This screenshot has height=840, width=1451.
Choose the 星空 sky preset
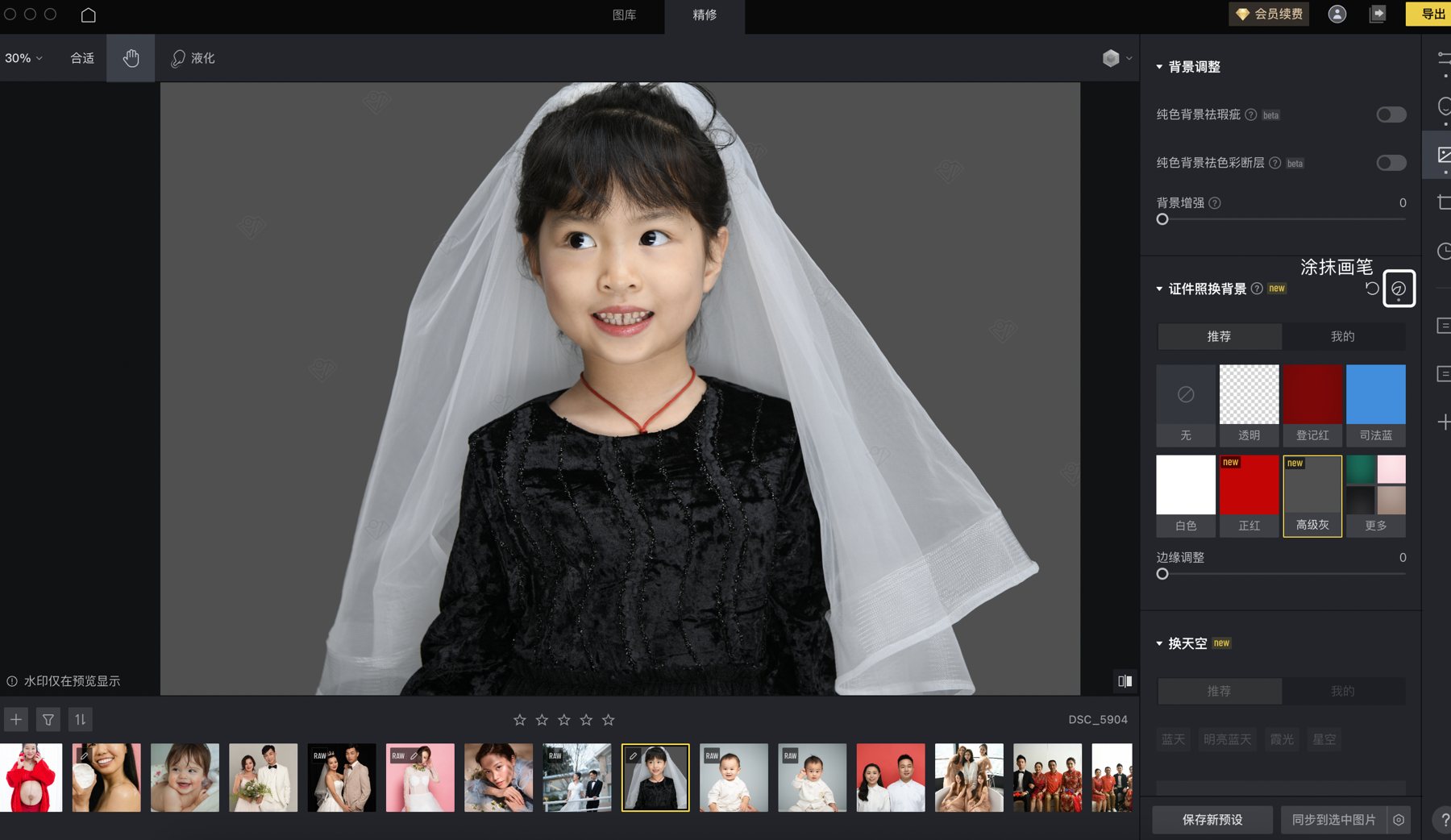click(1324, 739)
